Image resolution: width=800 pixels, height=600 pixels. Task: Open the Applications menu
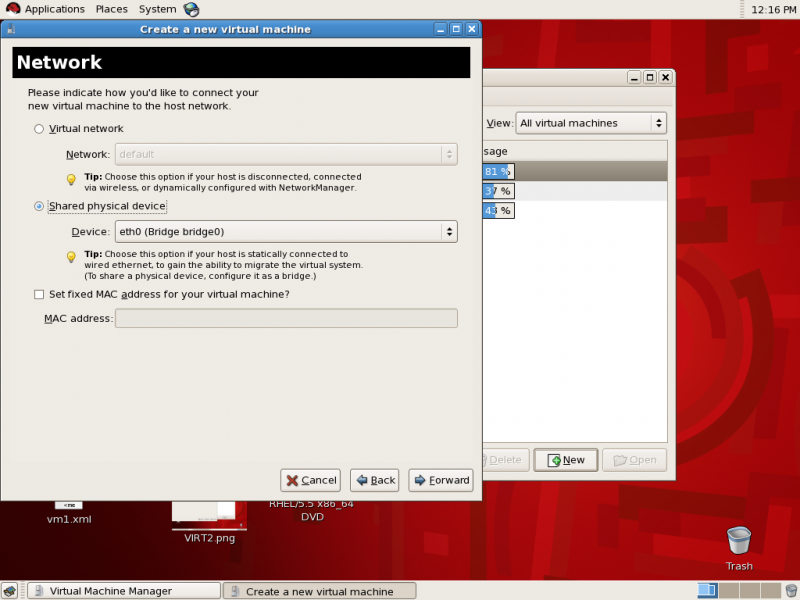tap(55, 9)
